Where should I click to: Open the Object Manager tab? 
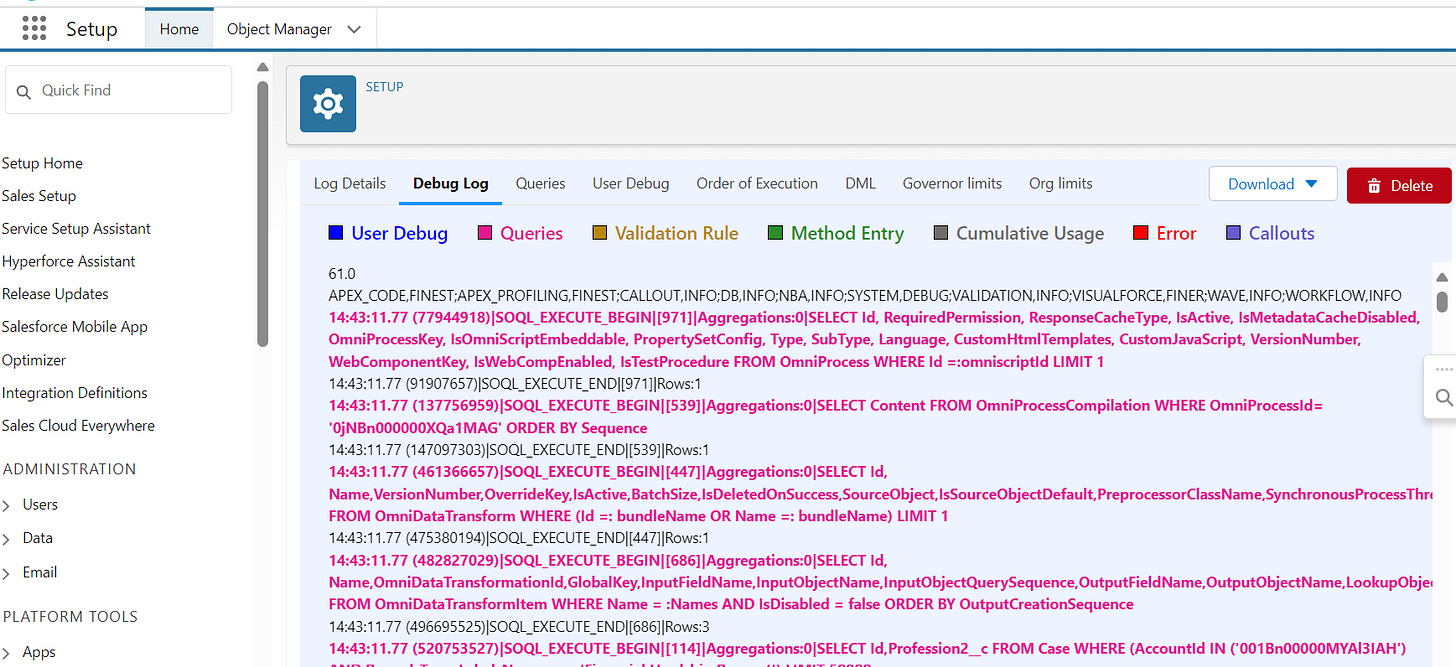279,29
